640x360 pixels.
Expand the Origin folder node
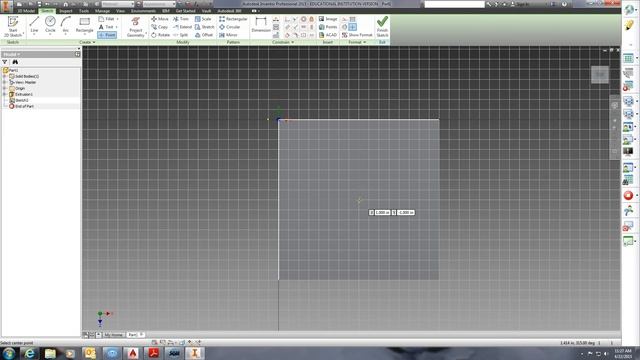point(4,88)
